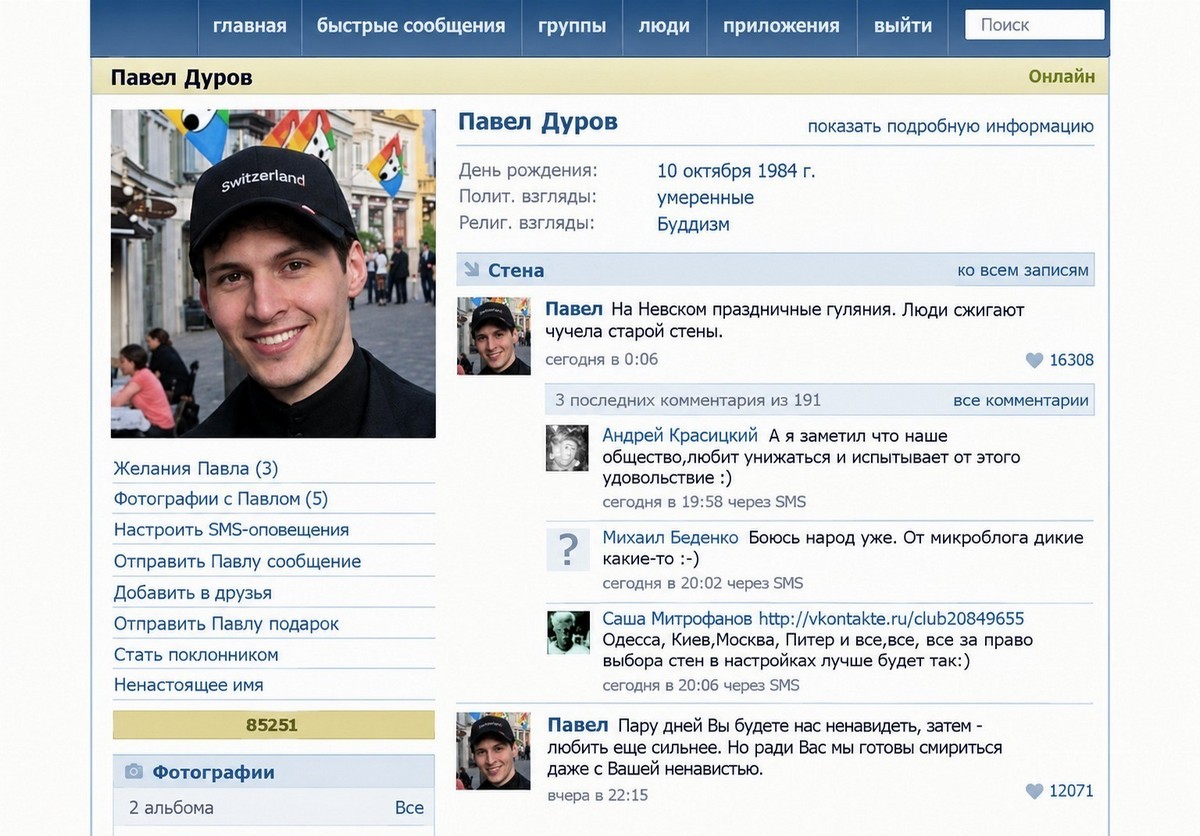This screenshot has height=836, width=1200.
Task: Click the religious views value Буддизм
Action: point(693,224)
